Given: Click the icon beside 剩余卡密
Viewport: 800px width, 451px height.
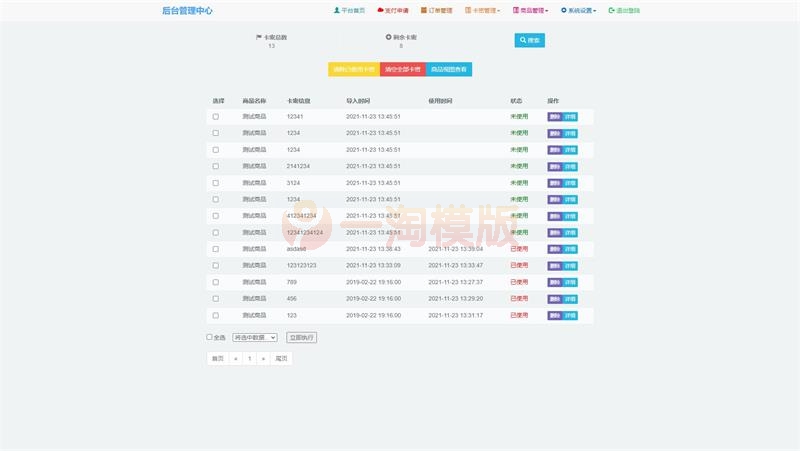Looking at the screenshot, I should 388,37.
